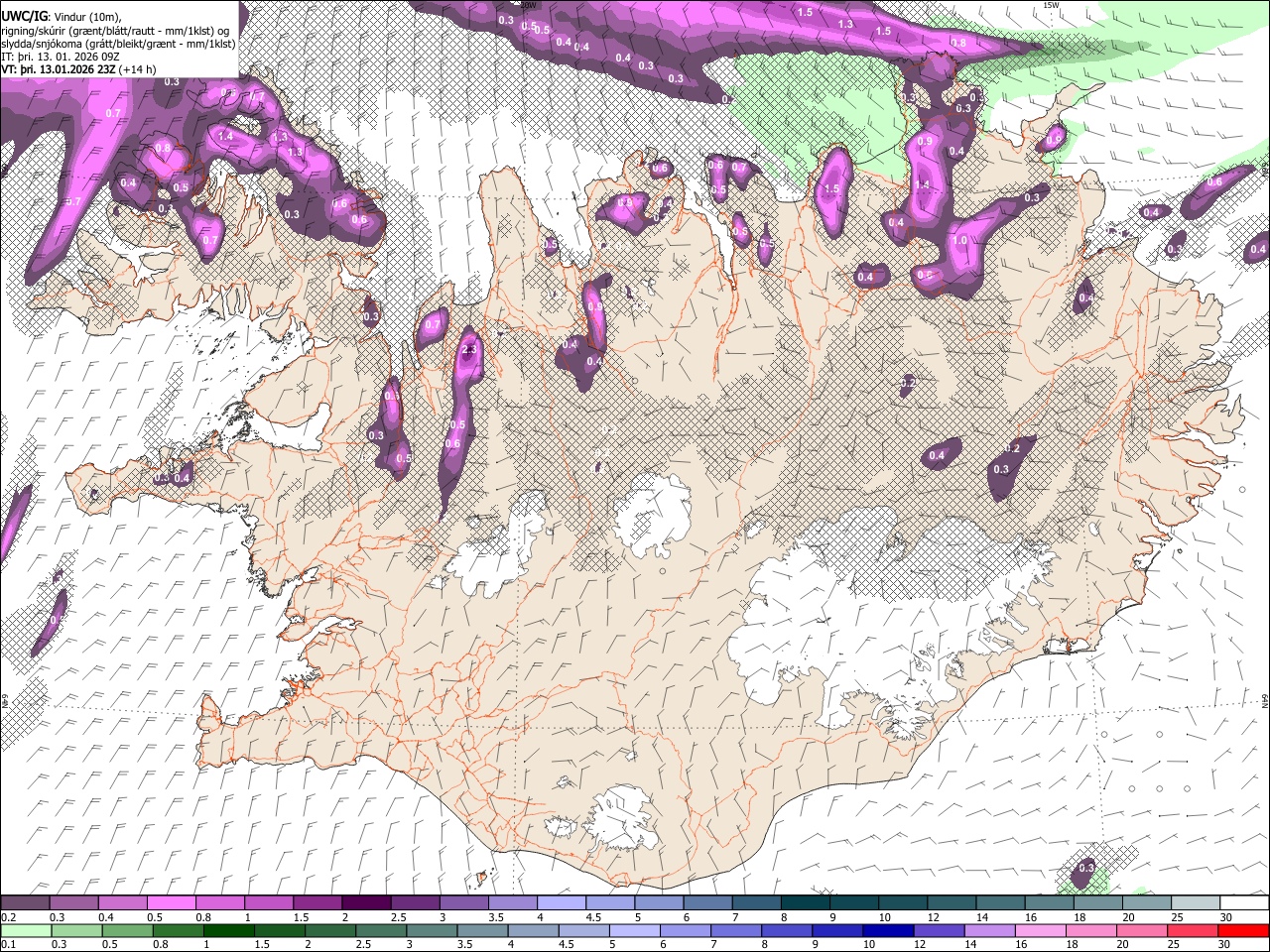Click the dark teal swatch between 8 and 9 in the snow legend
Viewport: 1270px width, 952px height.
pyautogui.click(x=806, y=903)
